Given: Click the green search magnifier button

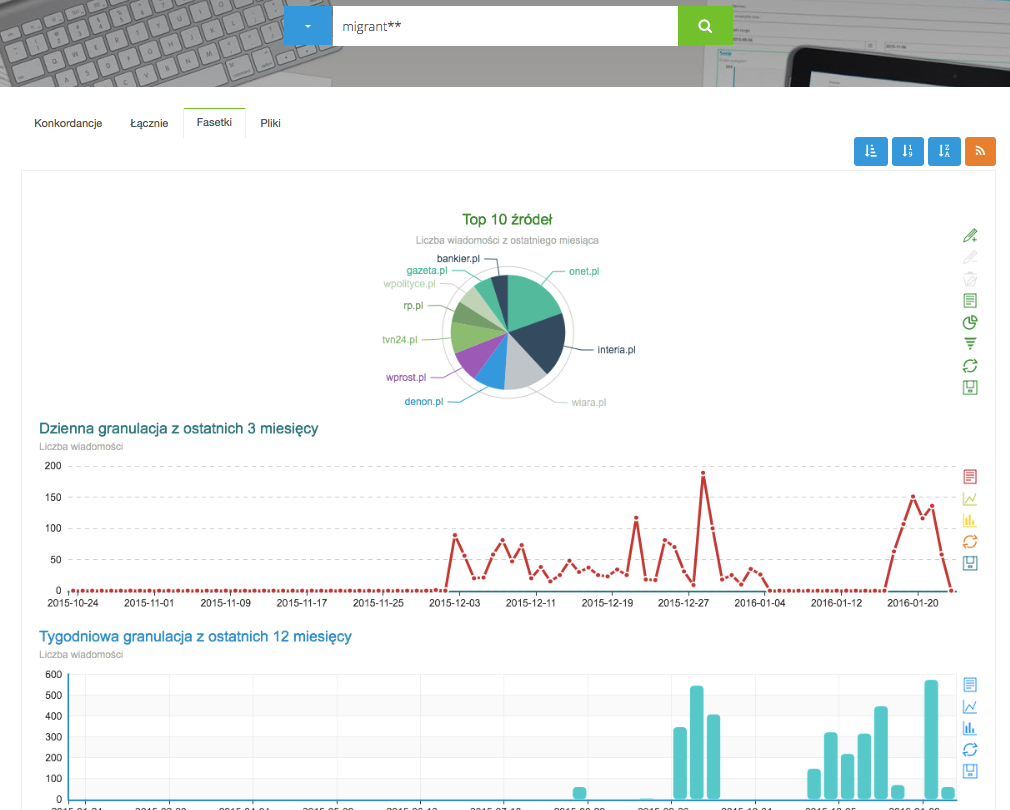Looking at the screenshot, I should point(705,26).
